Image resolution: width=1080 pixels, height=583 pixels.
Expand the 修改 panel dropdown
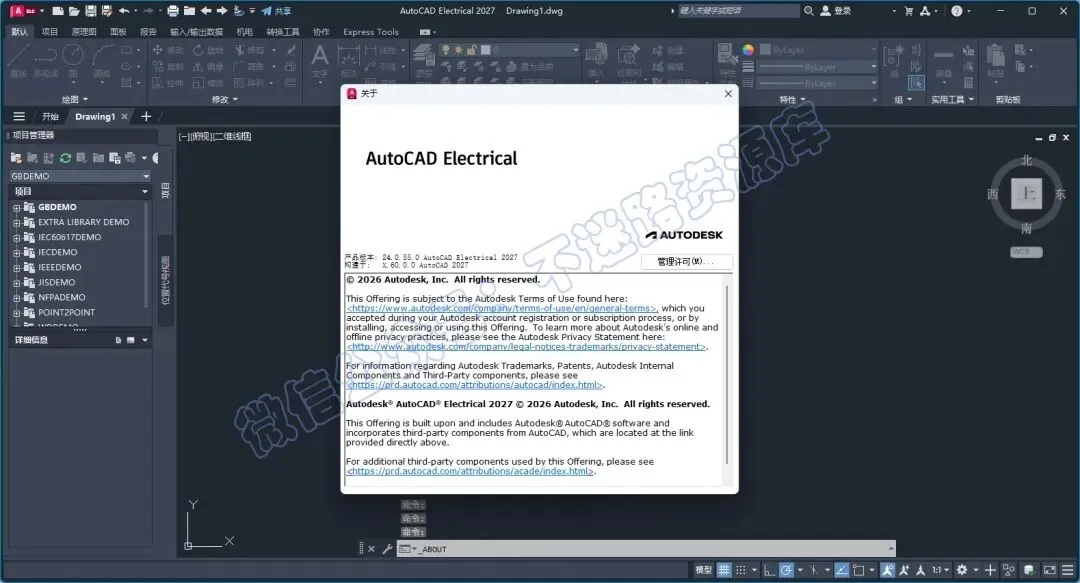click(x=225, y=100)
